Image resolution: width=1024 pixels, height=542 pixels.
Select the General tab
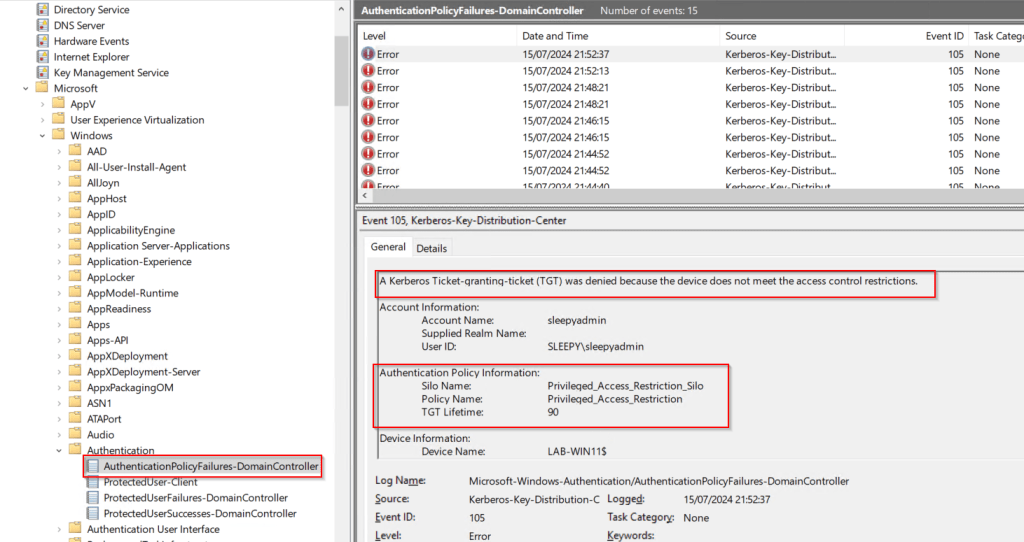388,247
